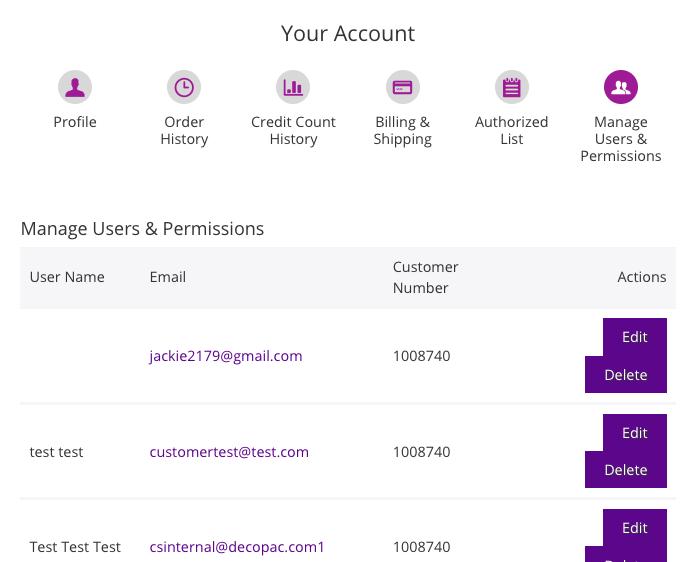The height and width of the screenshot is (562, 692).
Task: Open Billing & Shipping tab label
Action: [x=402, y=131]
